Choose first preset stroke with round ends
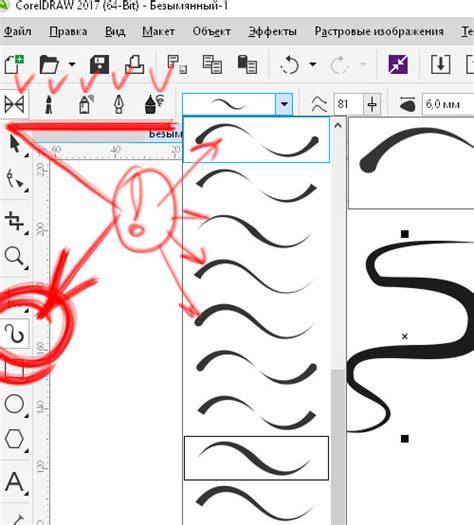474x525 pixels. [x=256, y=140]
